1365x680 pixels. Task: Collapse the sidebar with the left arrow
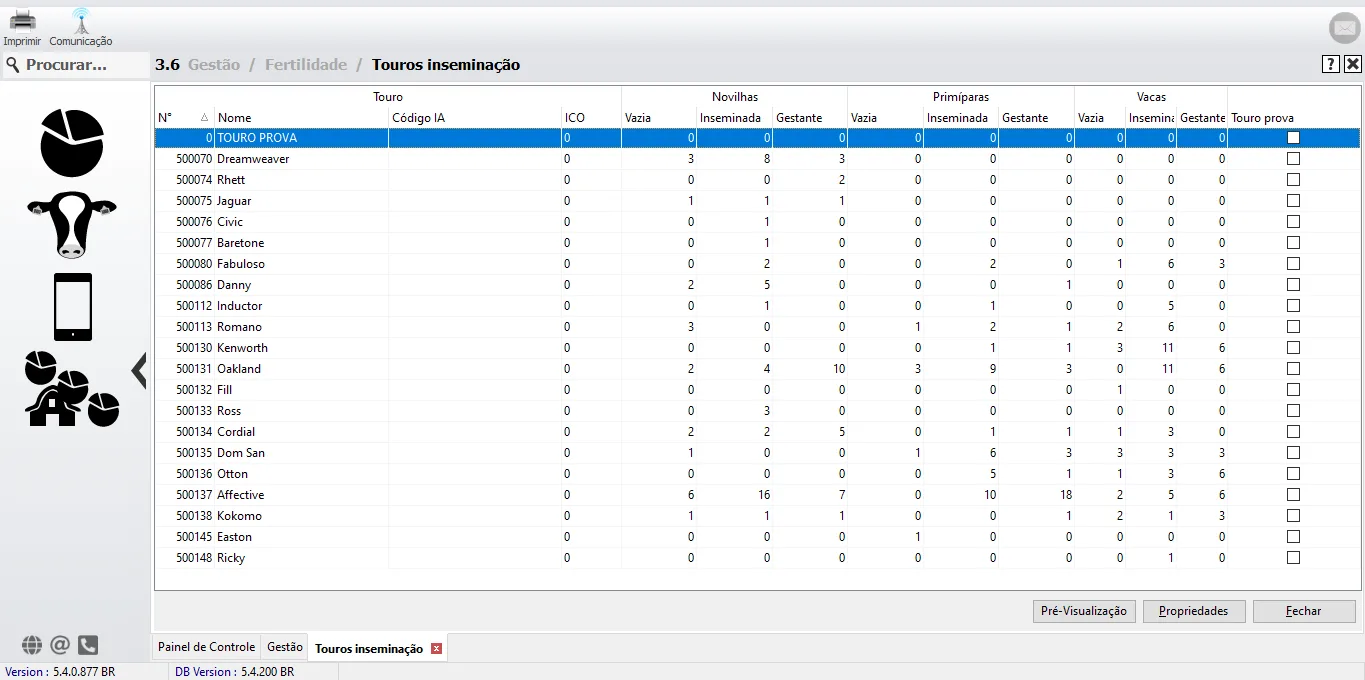click(139, 369)
